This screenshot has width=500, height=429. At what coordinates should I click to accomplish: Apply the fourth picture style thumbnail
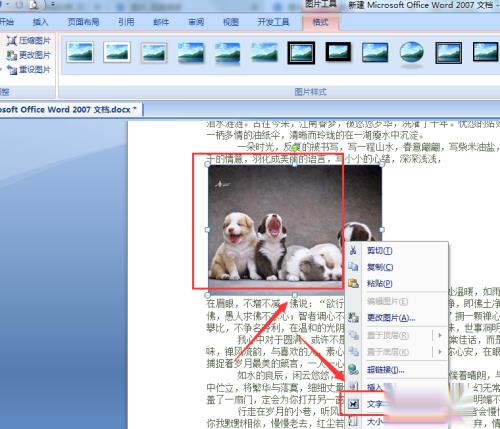coord(191,52)
